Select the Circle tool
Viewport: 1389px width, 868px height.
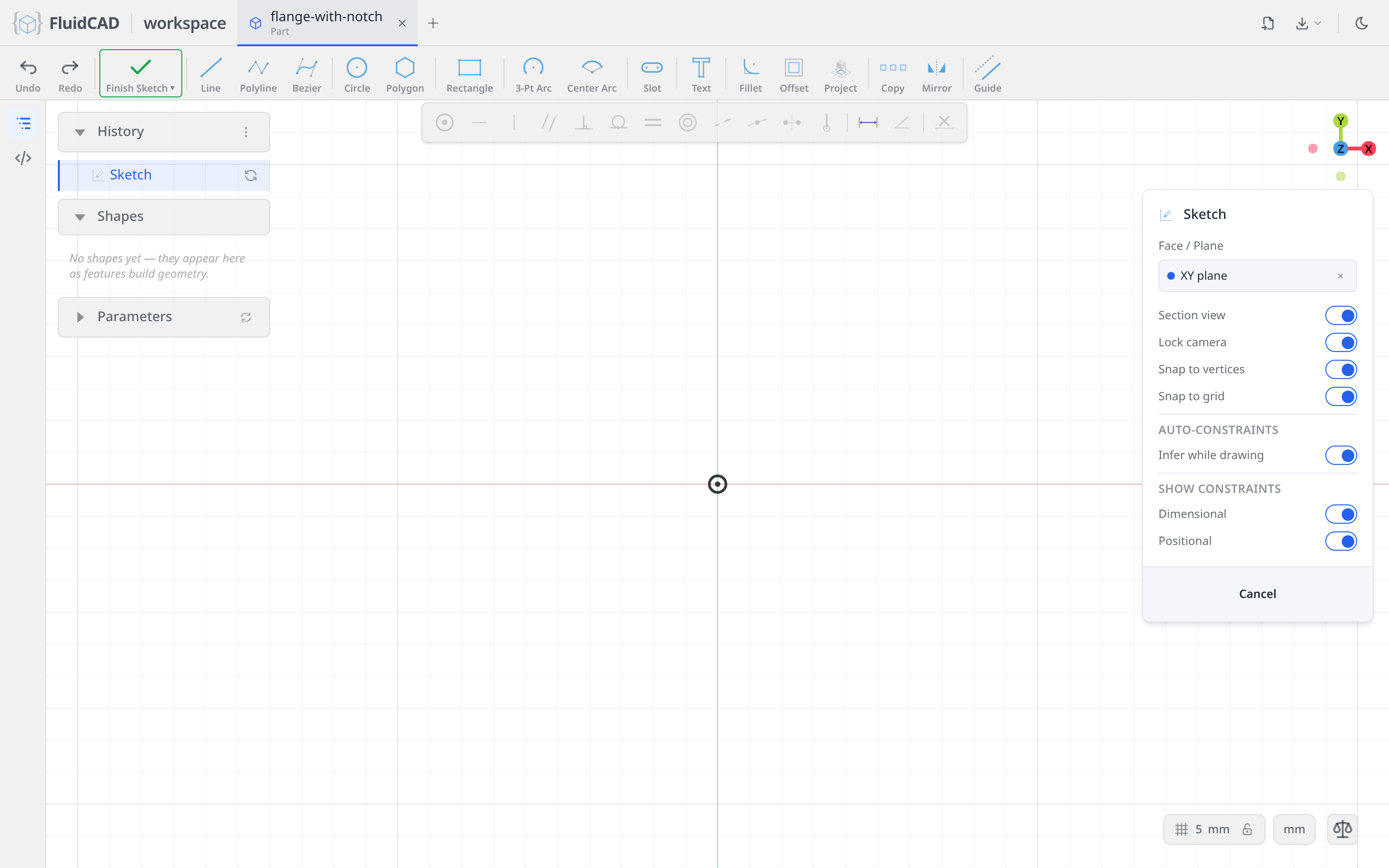[x=357, y=75]
